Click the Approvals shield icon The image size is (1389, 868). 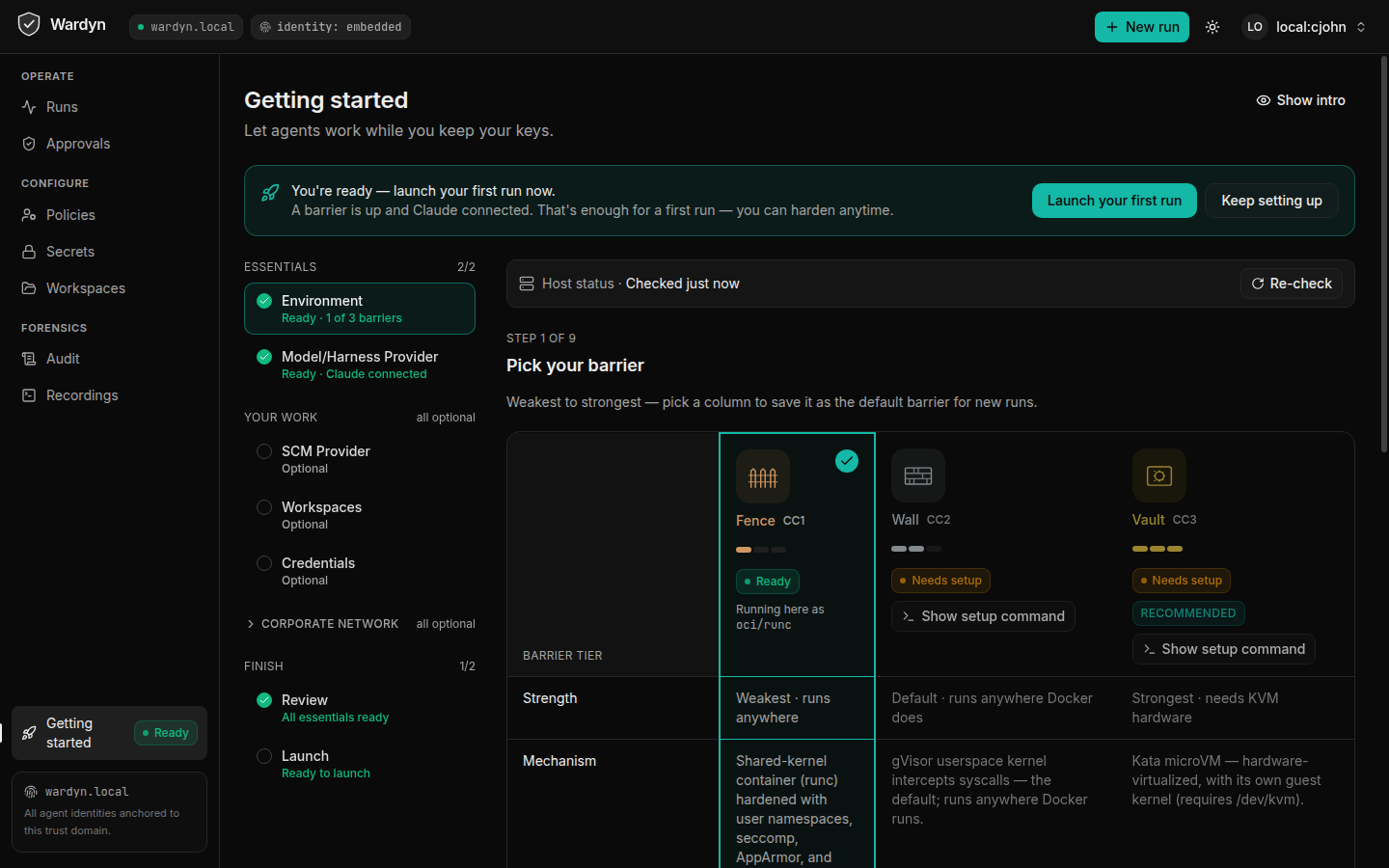tap(29, 144)
